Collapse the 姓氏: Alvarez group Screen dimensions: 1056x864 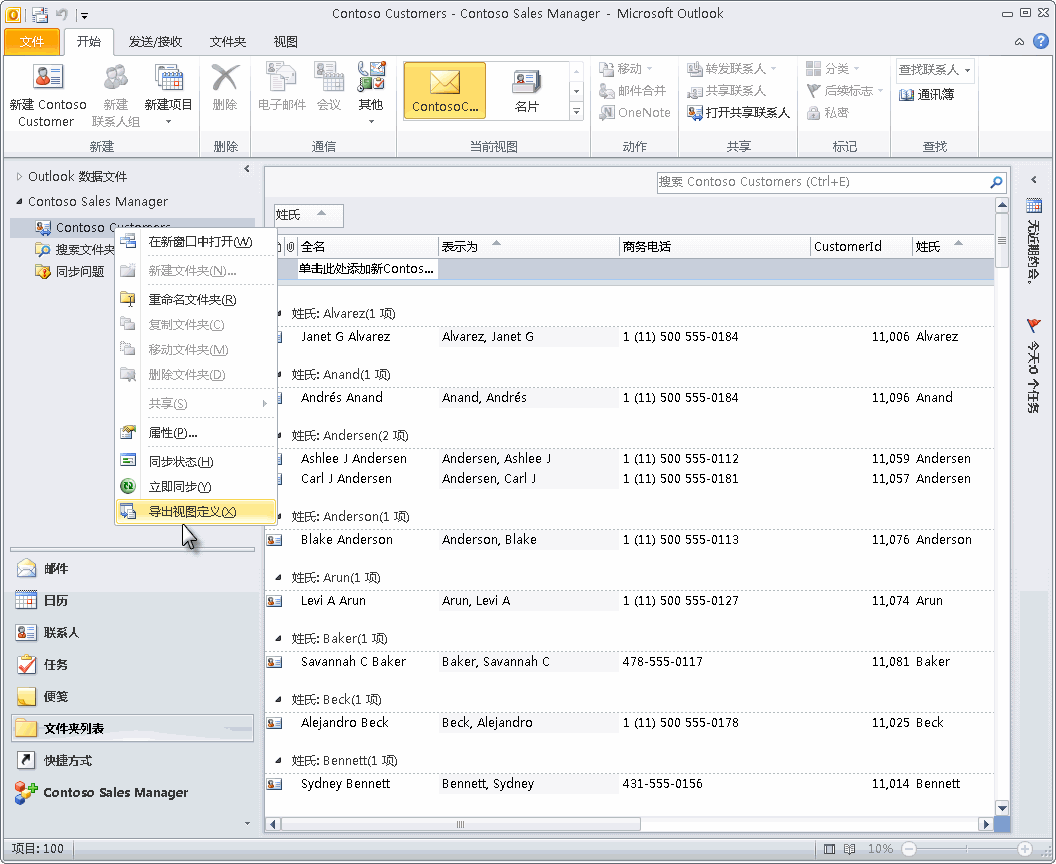click(279, 313)
